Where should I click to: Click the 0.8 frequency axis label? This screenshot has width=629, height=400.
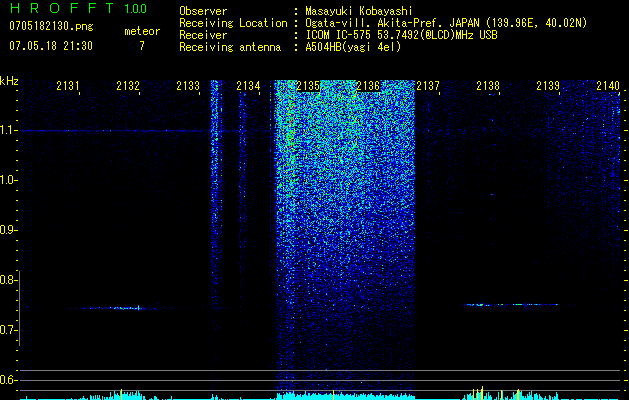(x=8, y=280)
